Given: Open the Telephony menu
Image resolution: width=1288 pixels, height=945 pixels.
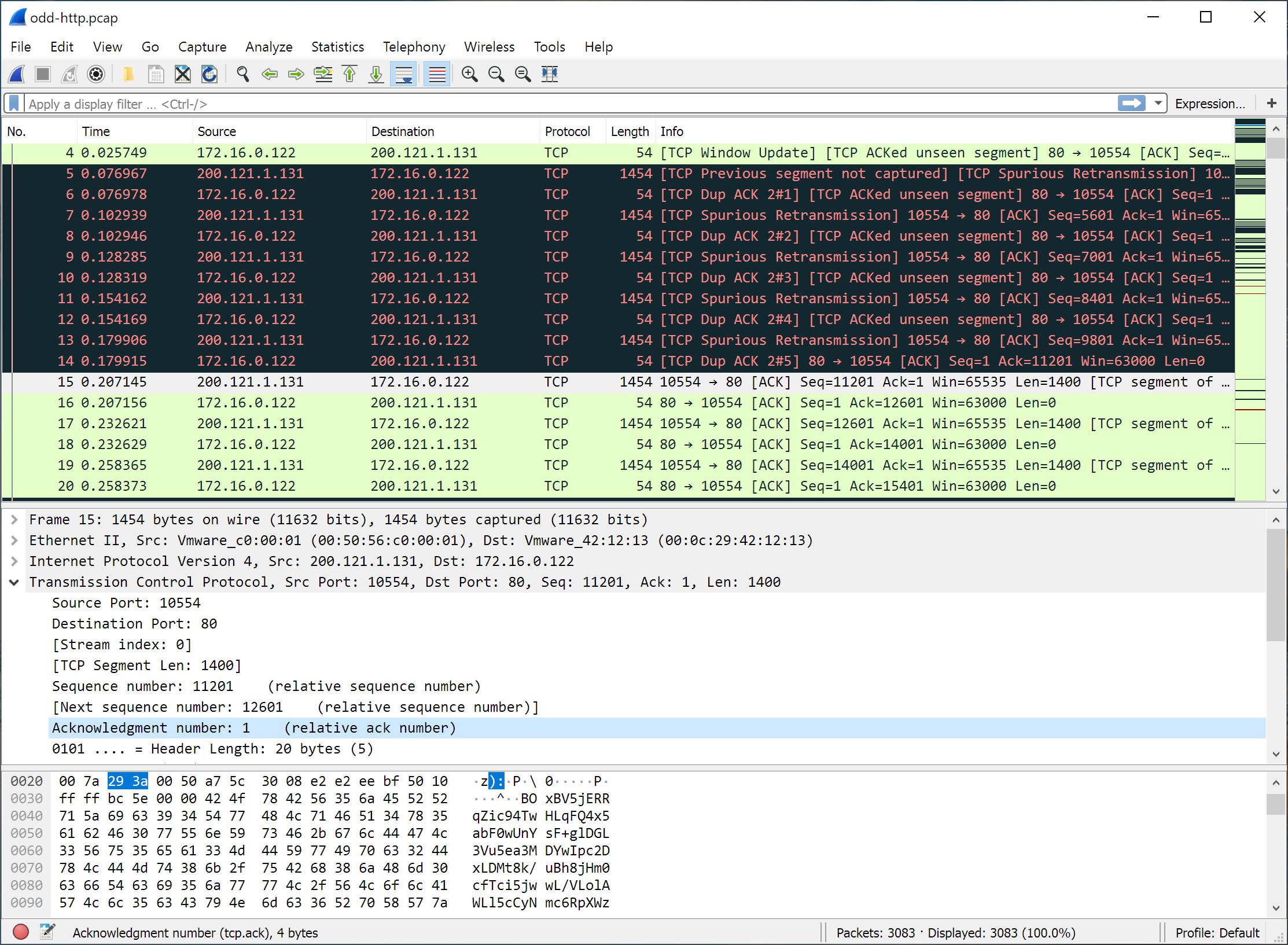Looking at the screenshot, I should [414, 47].
